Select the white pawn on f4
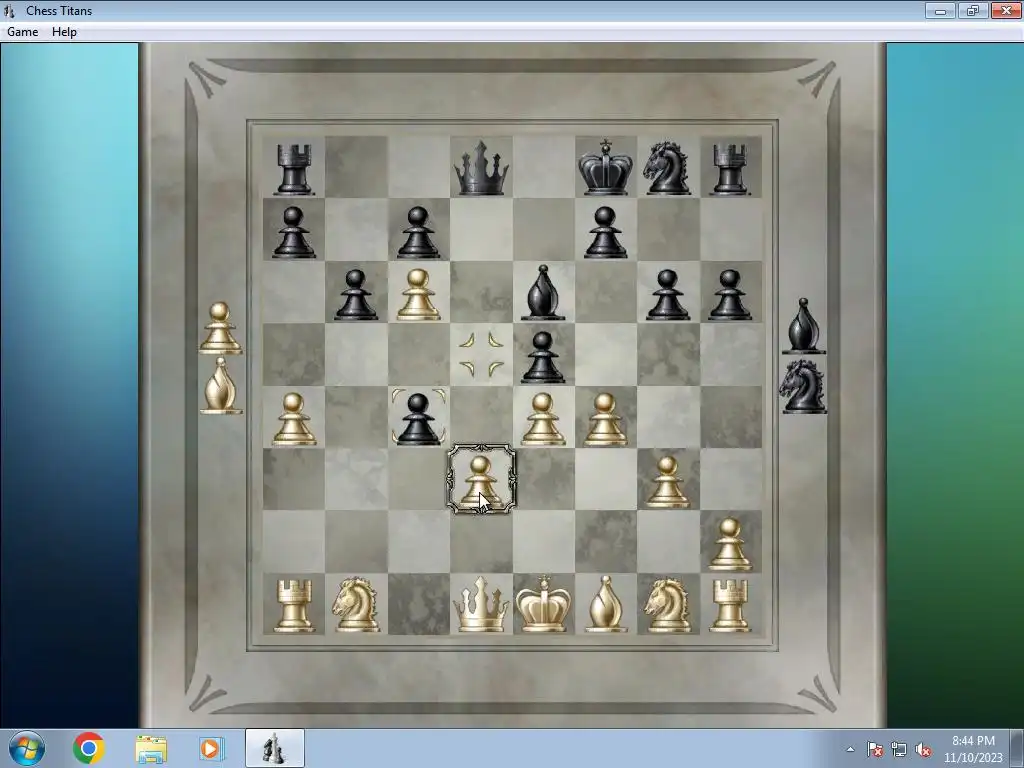Screen dimensions: 1024x768 click(605, 419)
